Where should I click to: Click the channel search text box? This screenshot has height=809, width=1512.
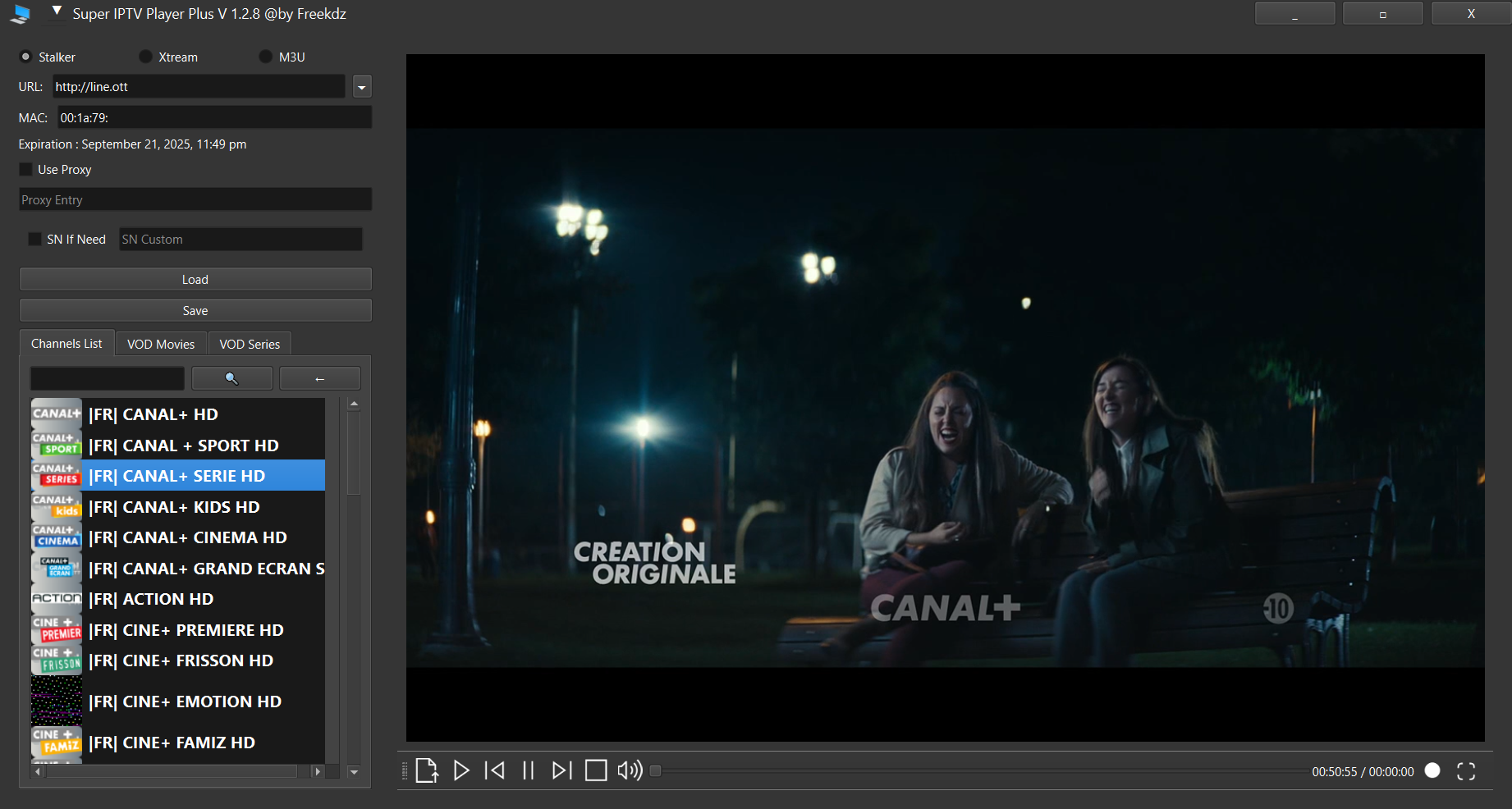[x=108, y=378]
